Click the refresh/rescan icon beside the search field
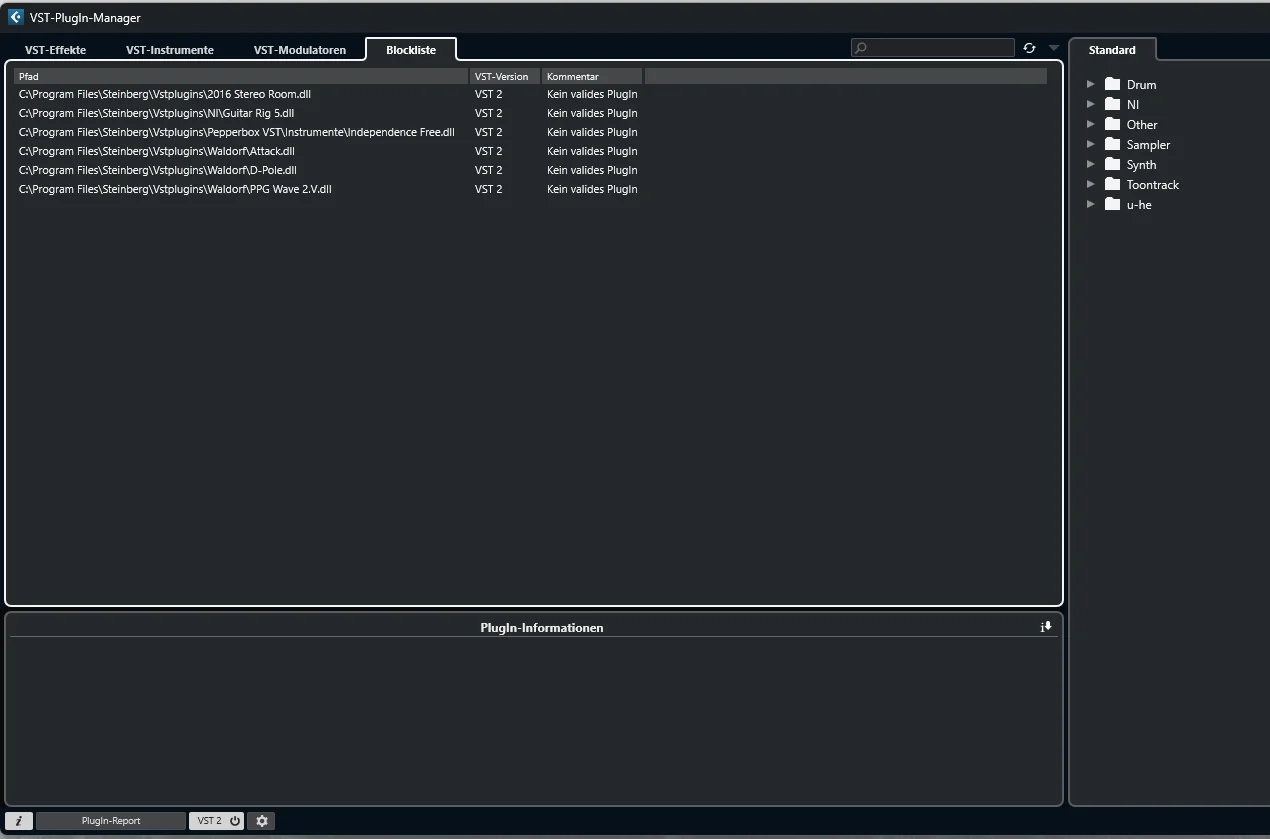 tap(1029, 48)
